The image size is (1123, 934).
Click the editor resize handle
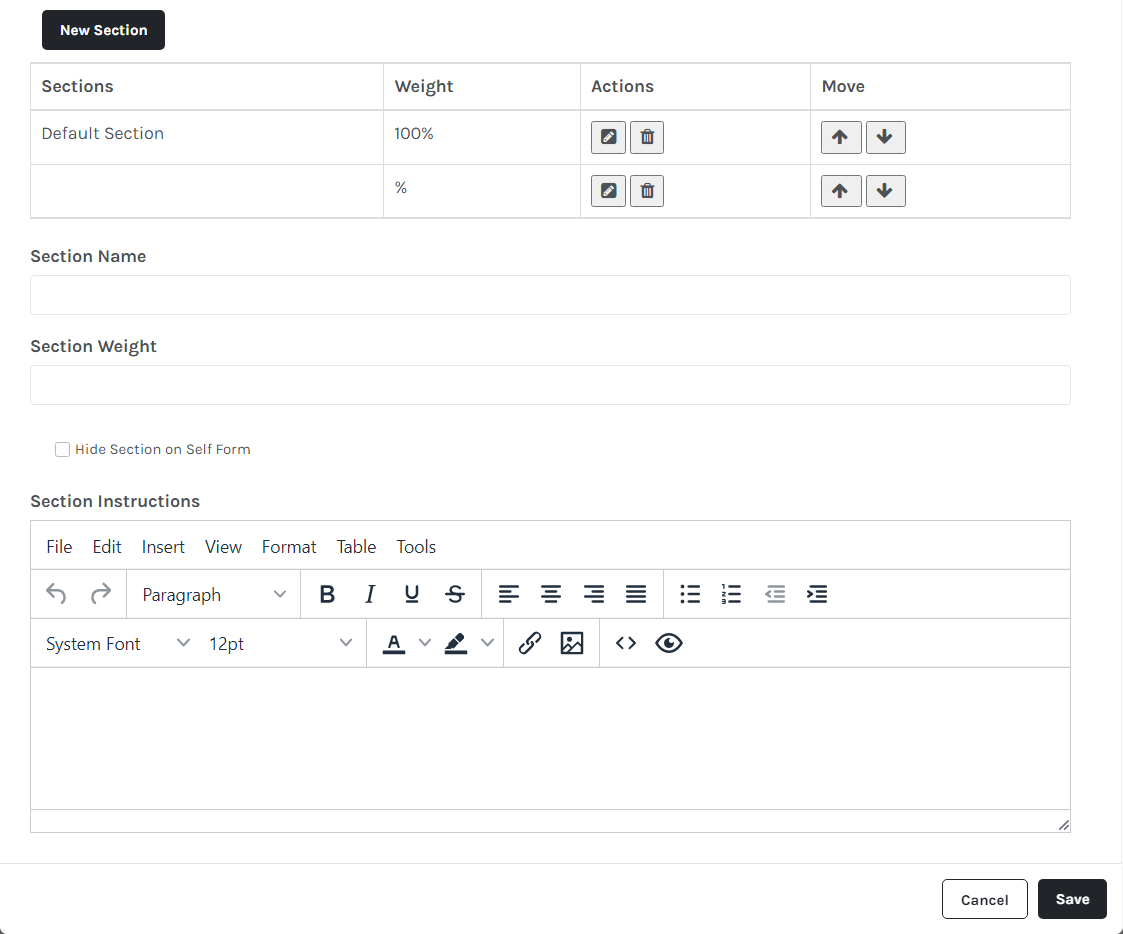click(1064, 825)
